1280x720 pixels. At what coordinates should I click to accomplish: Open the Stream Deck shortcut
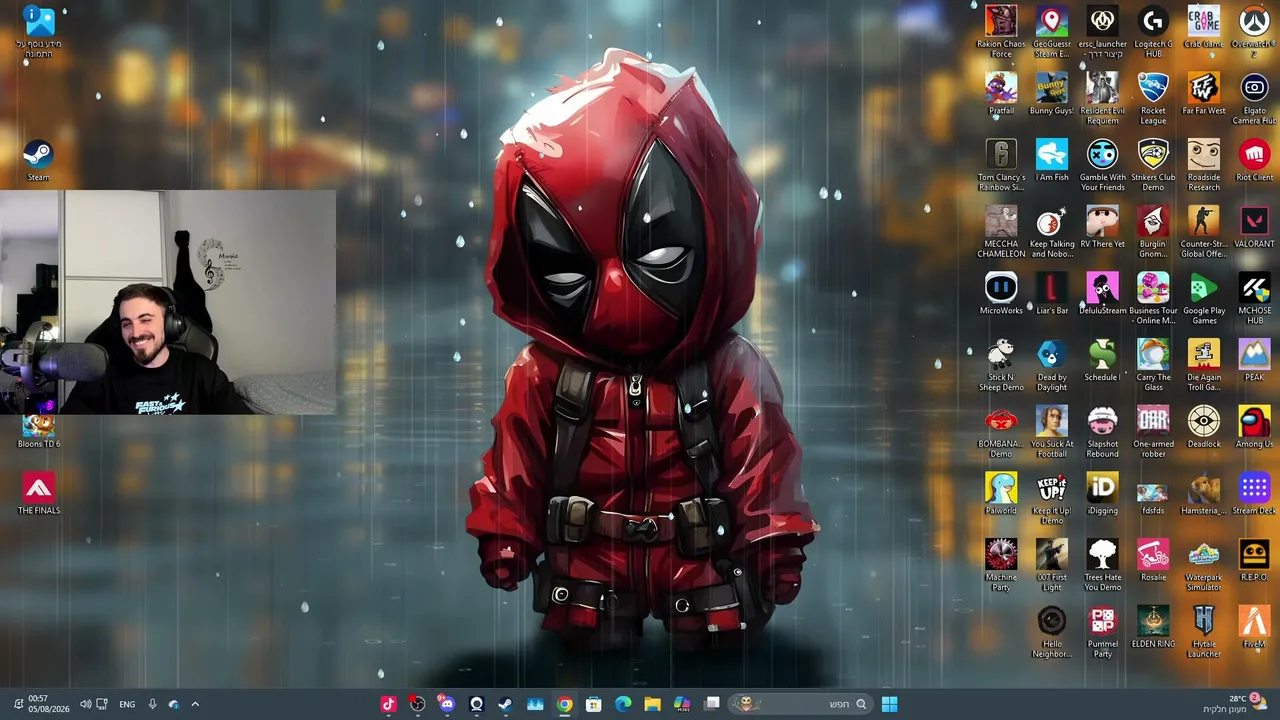click(1254, 493)
